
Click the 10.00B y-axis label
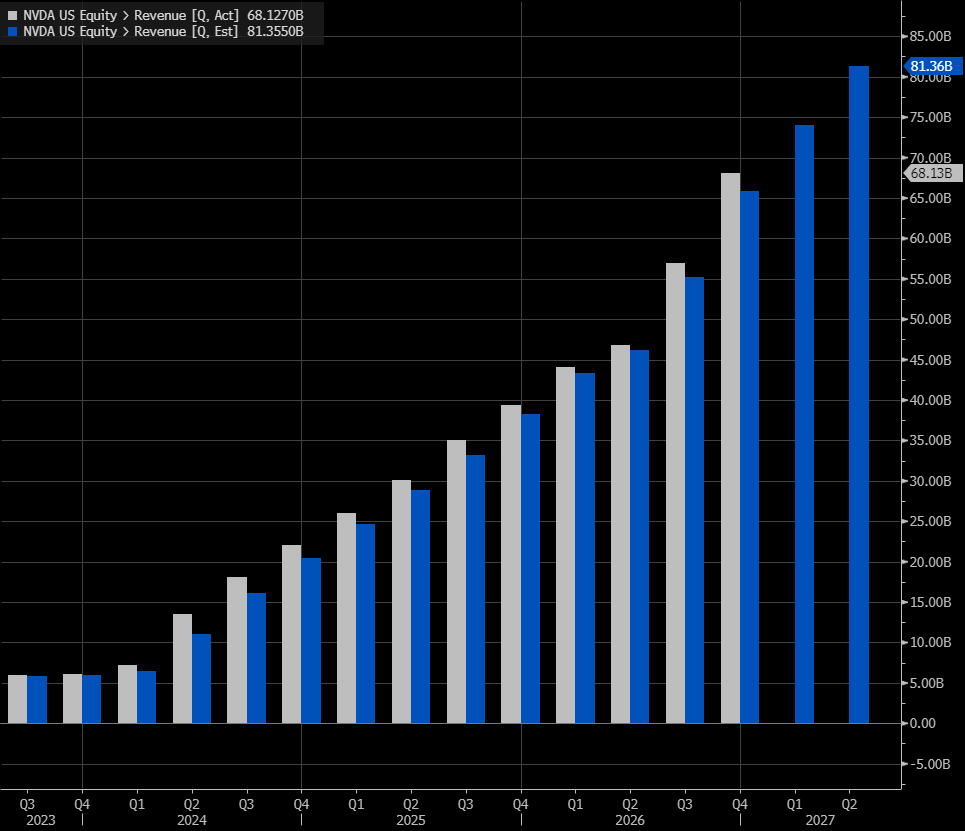click(931, 642)
